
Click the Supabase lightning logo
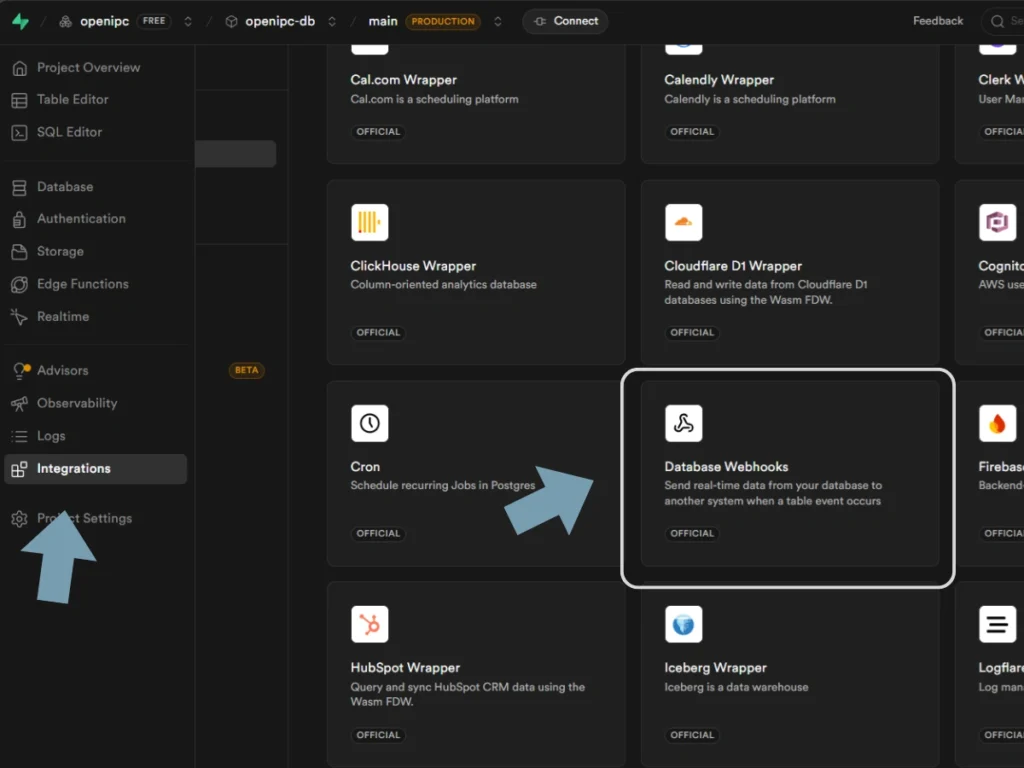20,21
